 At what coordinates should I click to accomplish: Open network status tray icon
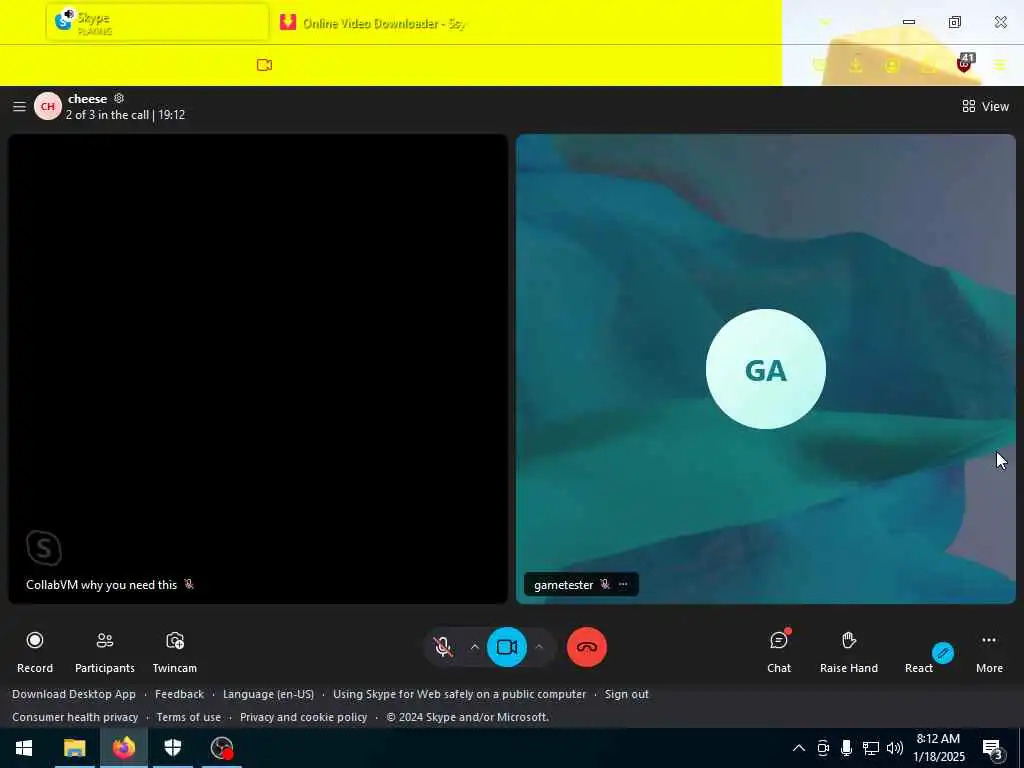point(871,748)
